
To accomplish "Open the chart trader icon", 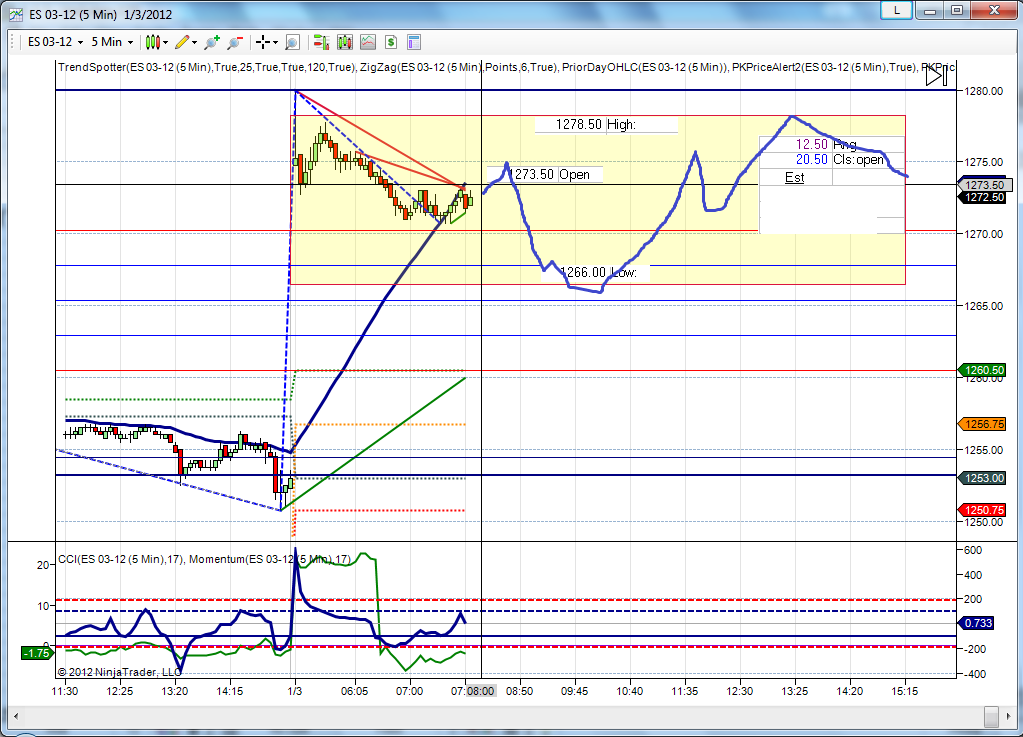I will pos(321,42).
